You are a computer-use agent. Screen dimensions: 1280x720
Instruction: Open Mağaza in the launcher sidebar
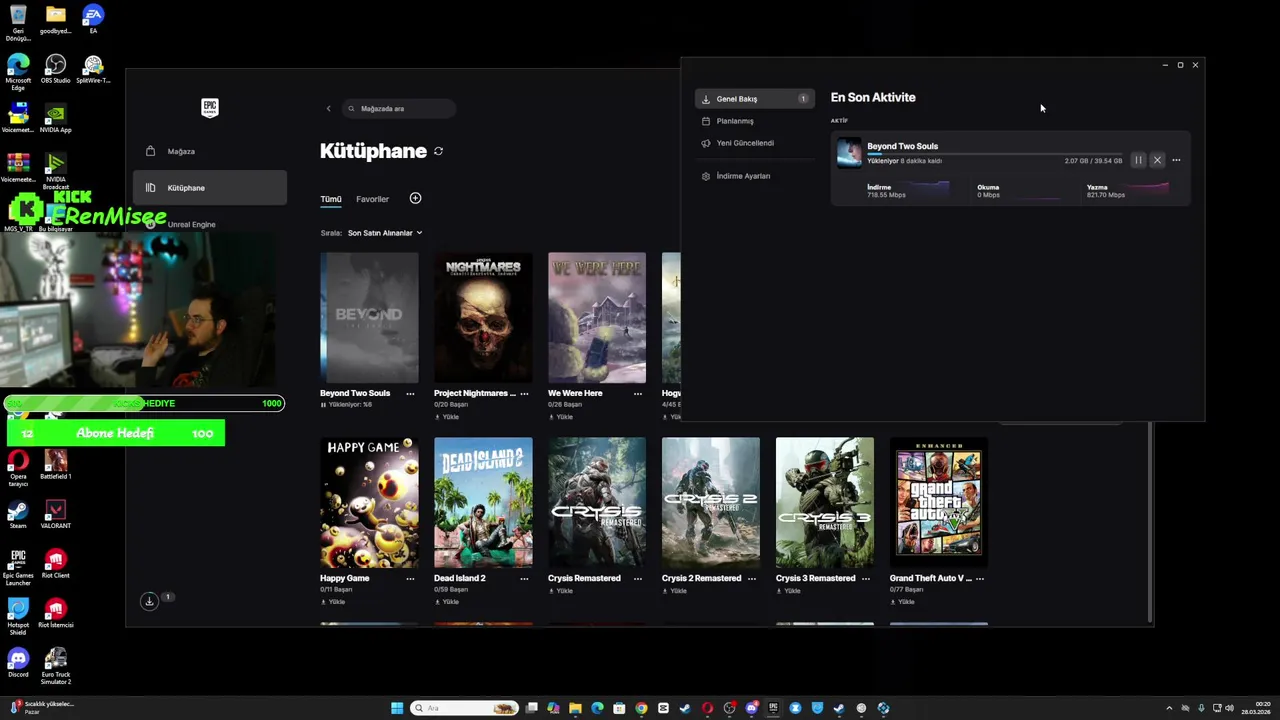pyautogui.click(x=210, y=151)
